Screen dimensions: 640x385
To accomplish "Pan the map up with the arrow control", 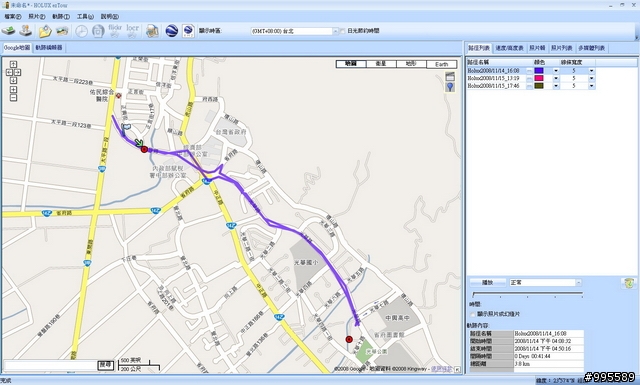I will [13, 64].
